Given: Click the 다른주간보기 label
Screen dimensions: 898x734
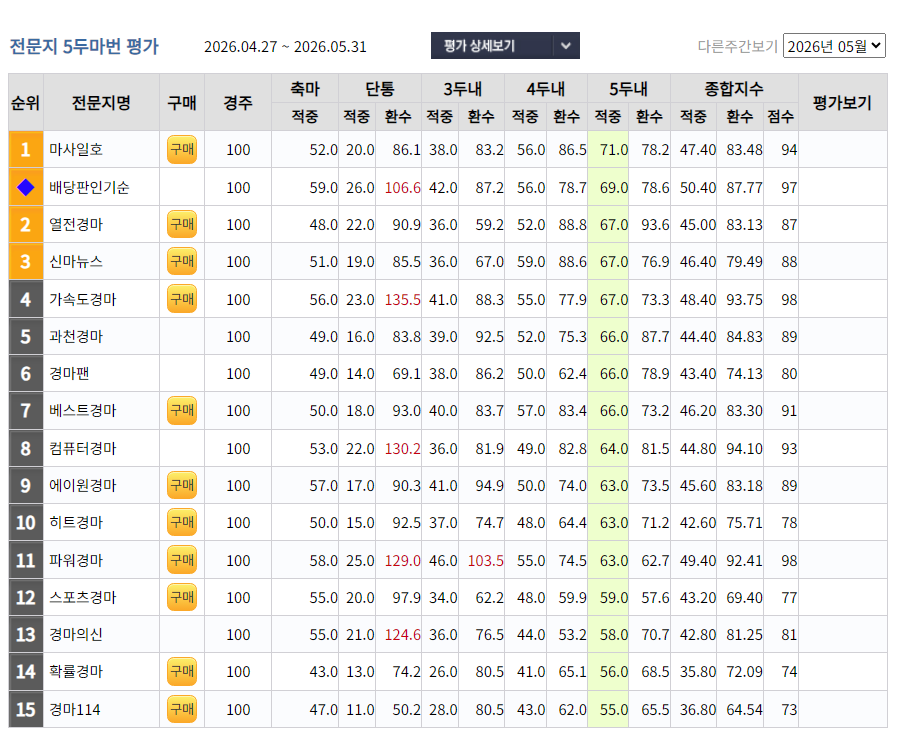Looking at the screenshot, I should coord(737,46).
